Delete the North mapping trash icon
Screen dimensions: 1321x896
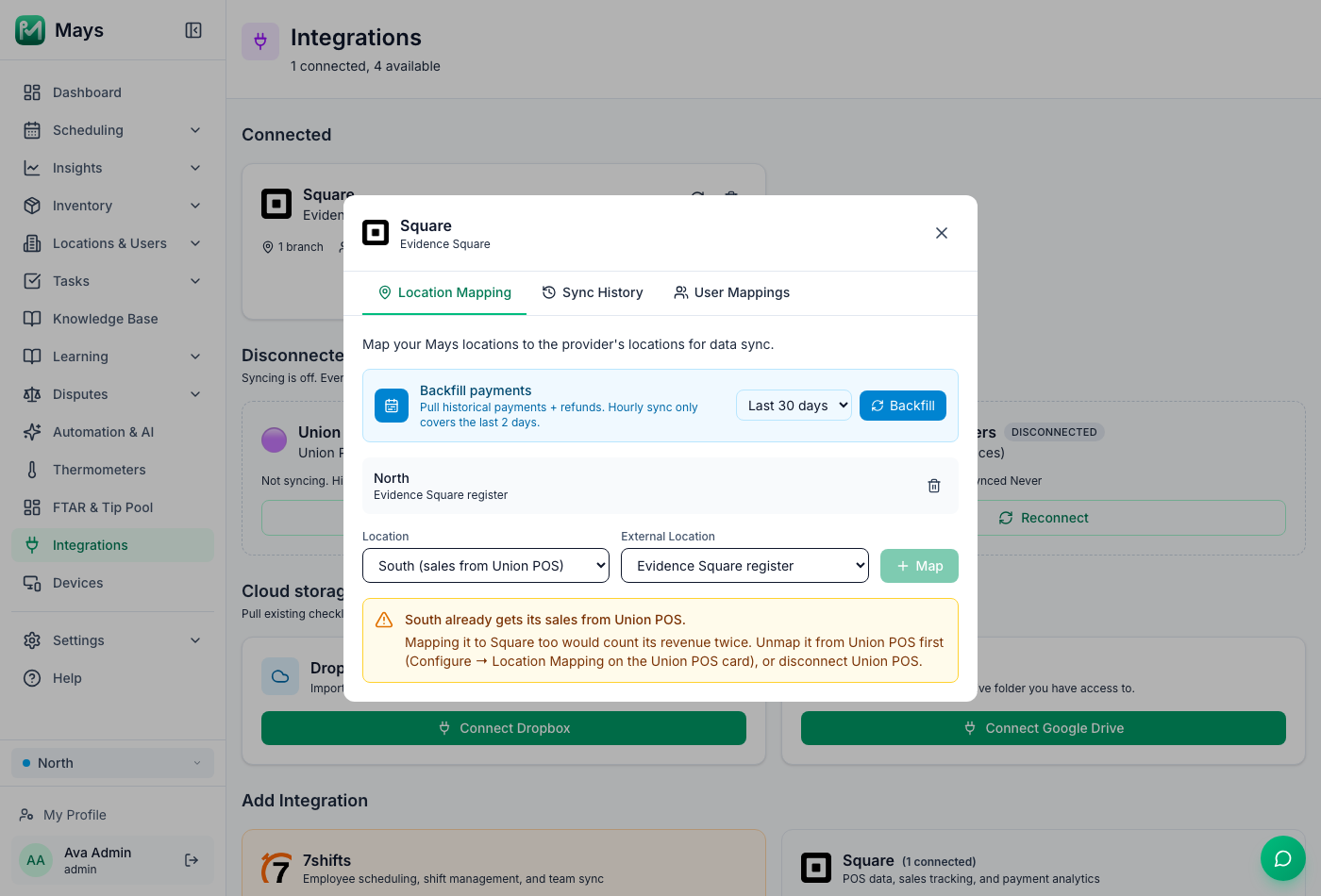[x=934, y=486]
